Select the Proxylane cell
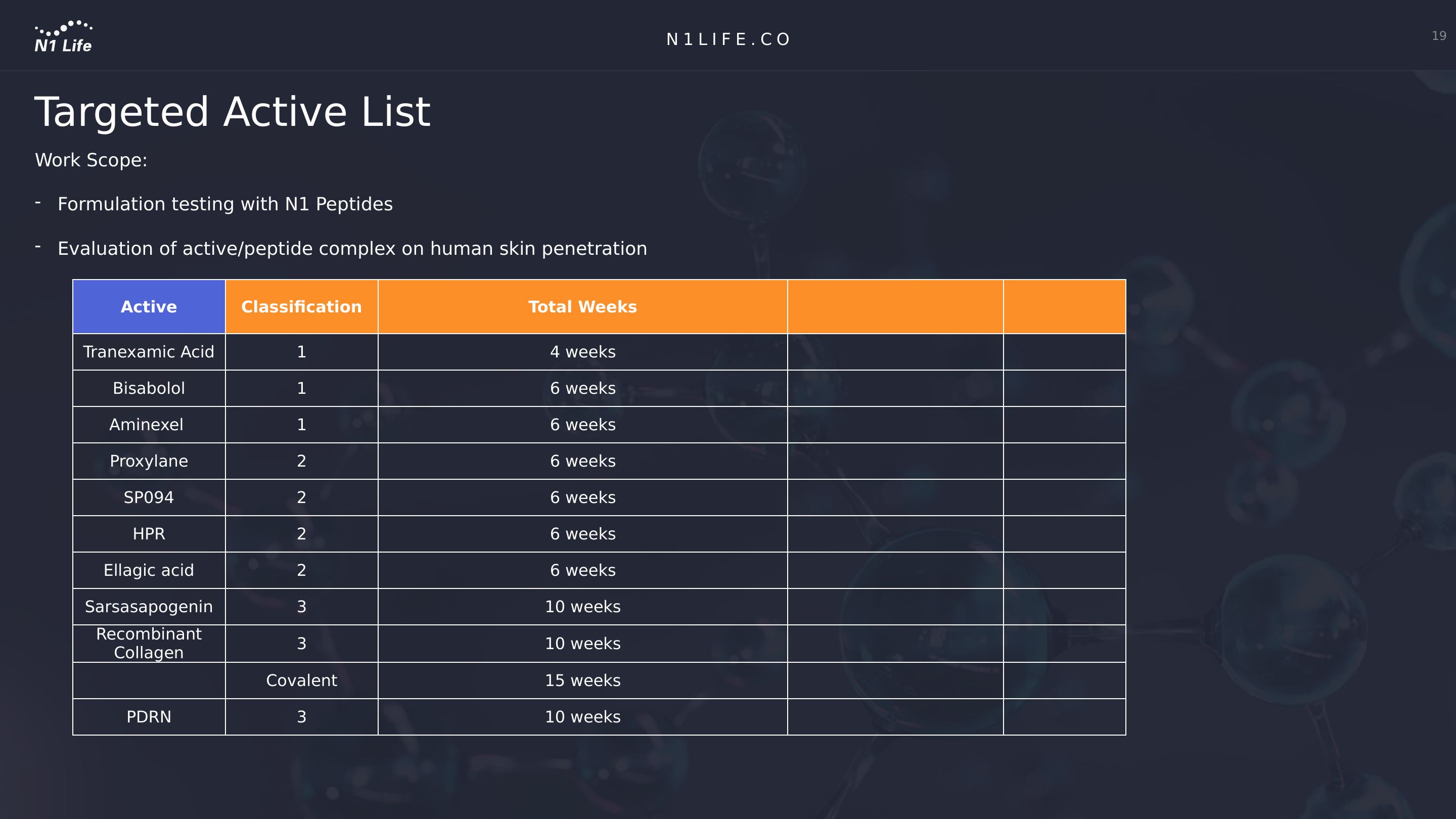 [x=149, y=461]
